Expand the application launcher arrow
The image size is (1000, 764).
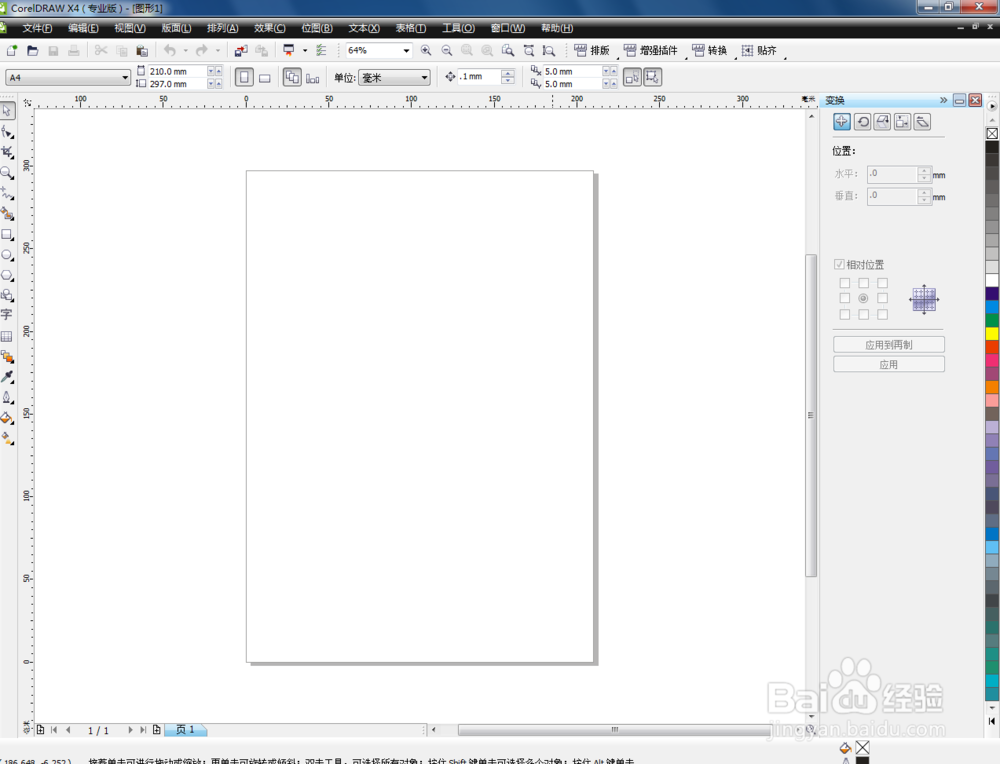[305, 50]
